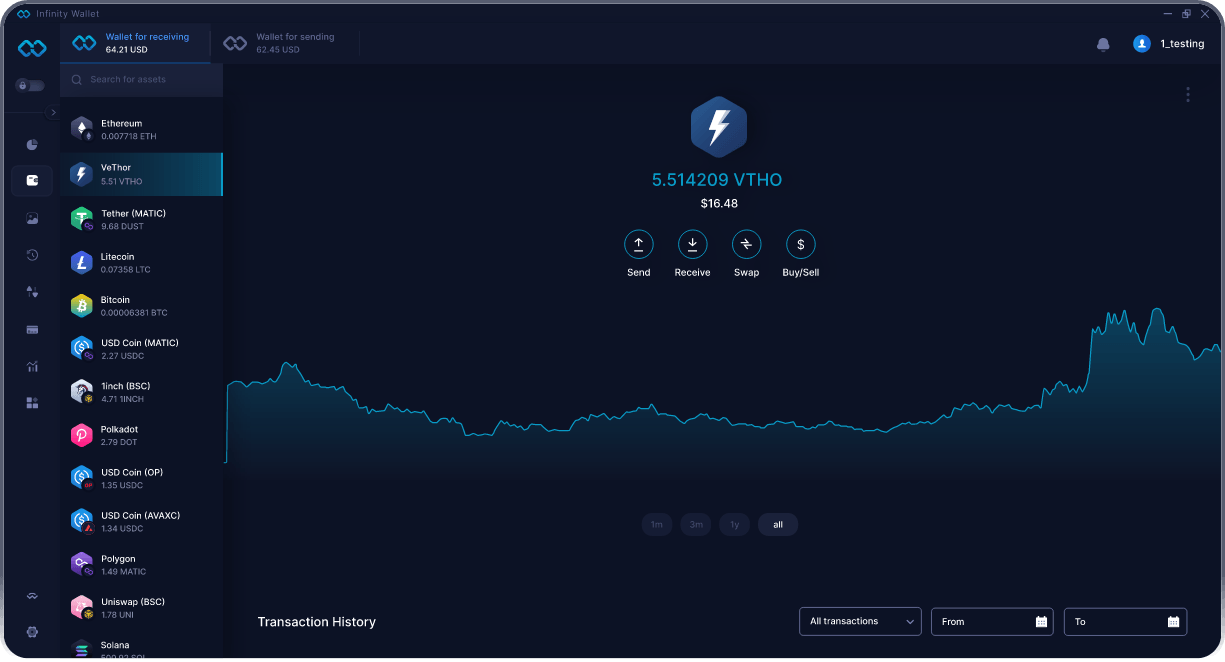Screen dimensions: 1225x662
Task: Click the Buy/Sell dollar icon
Action: [x=801, y=244]
